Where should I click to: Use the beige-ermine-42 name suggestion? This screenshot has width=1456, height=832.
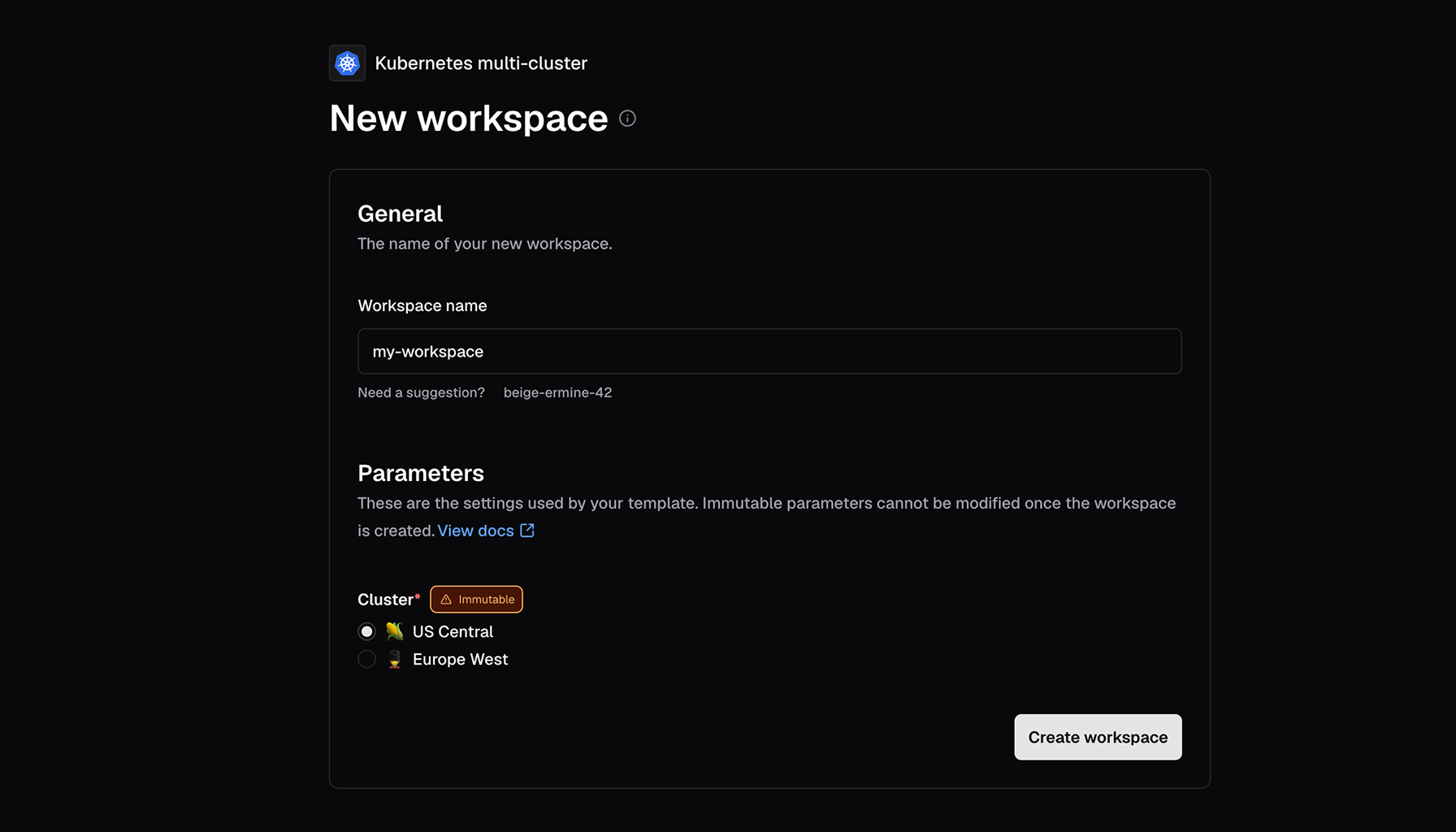557,392
